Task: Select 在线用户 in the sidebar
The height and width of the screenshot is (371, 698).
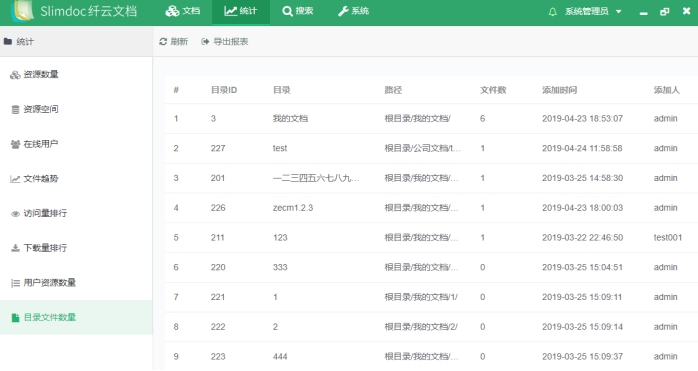Action: (x=76, y=144)
